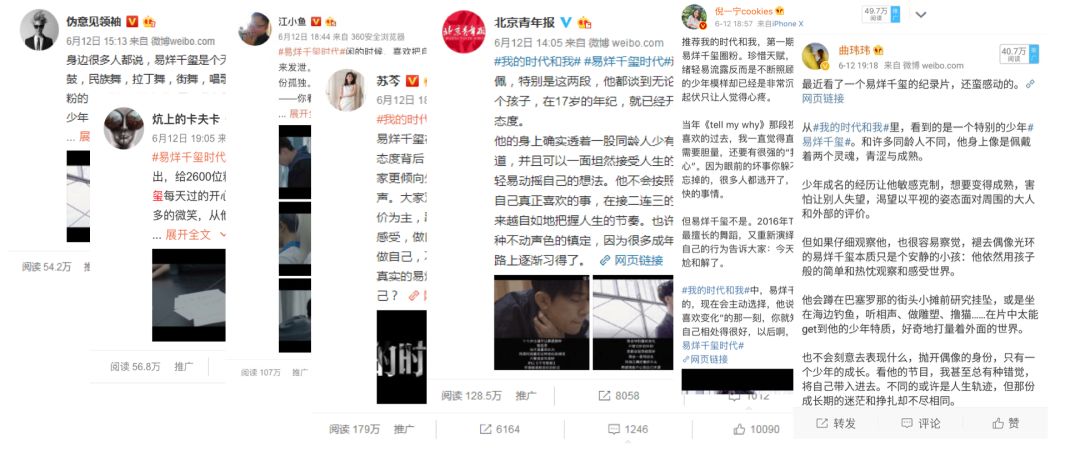Screen dimensions: 1080x451
Task: Open 苏芩's profile avatar
Action: pos(346,90)
